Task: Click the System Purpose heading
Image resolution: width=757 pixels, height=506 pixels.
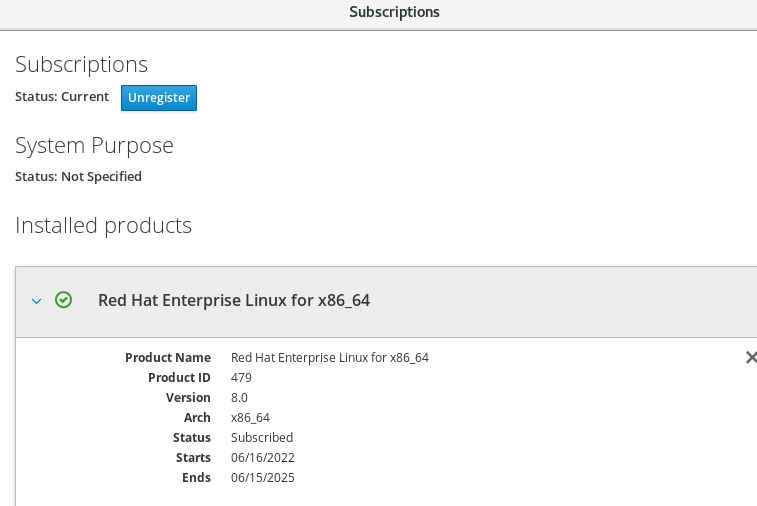Action: [x=94, y=146]
